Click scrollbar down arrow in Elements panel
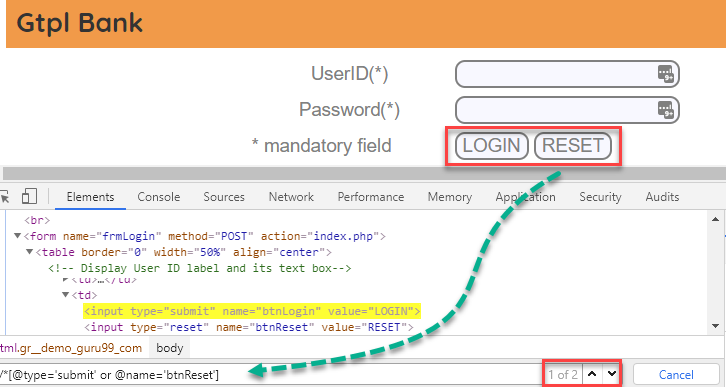Screen dimensions: 726x387 click(715, 326)
